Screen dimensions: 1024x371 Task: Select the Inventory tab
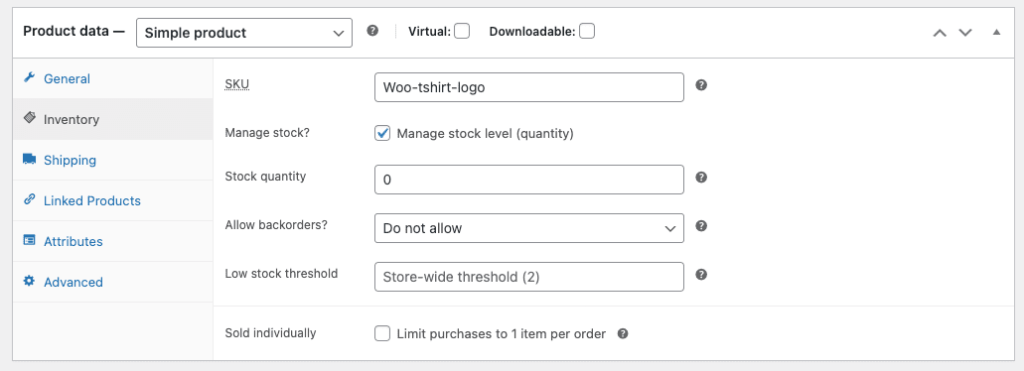coord(113,119)
